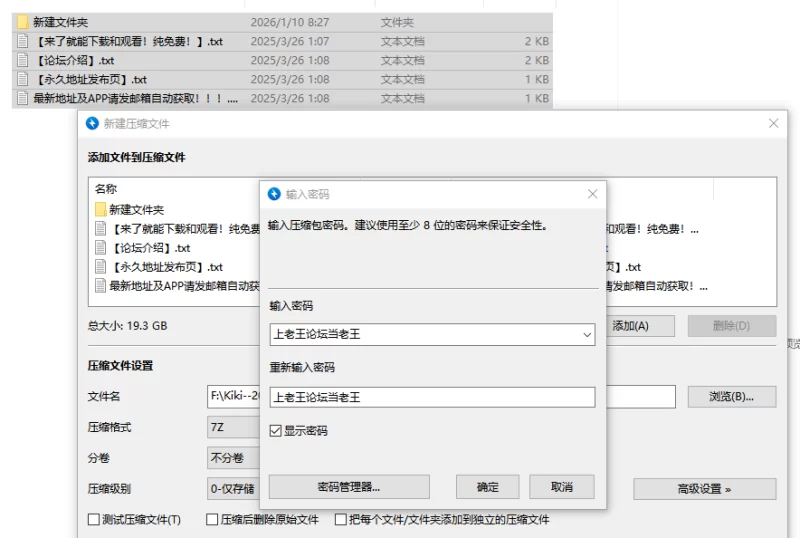800x538 pixels.
Task: Click 浏览(B)... button
Action: (x=732, y=397)
